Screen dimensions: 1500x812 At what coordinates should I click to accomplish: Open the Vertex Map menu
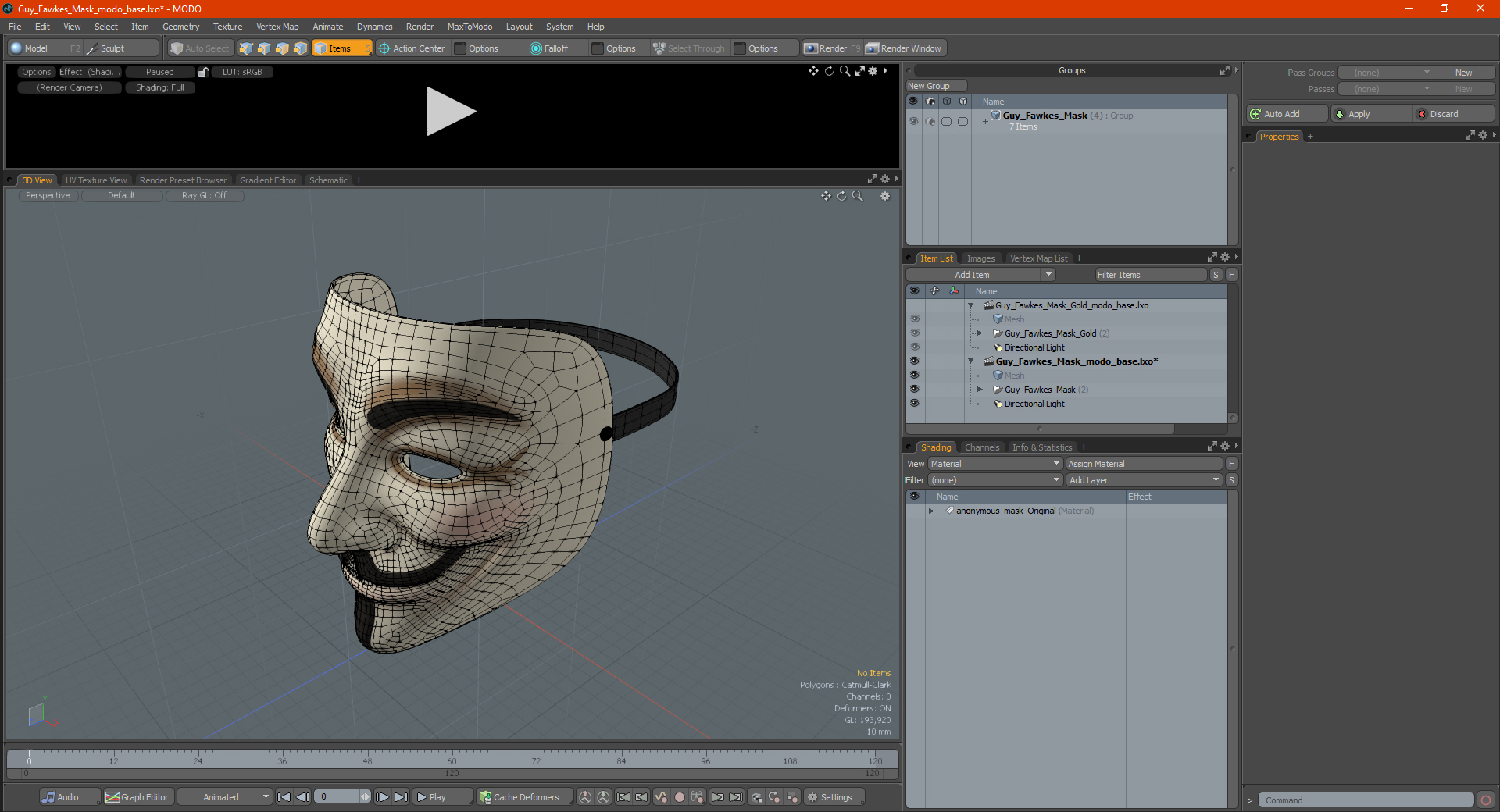(277, 27)
